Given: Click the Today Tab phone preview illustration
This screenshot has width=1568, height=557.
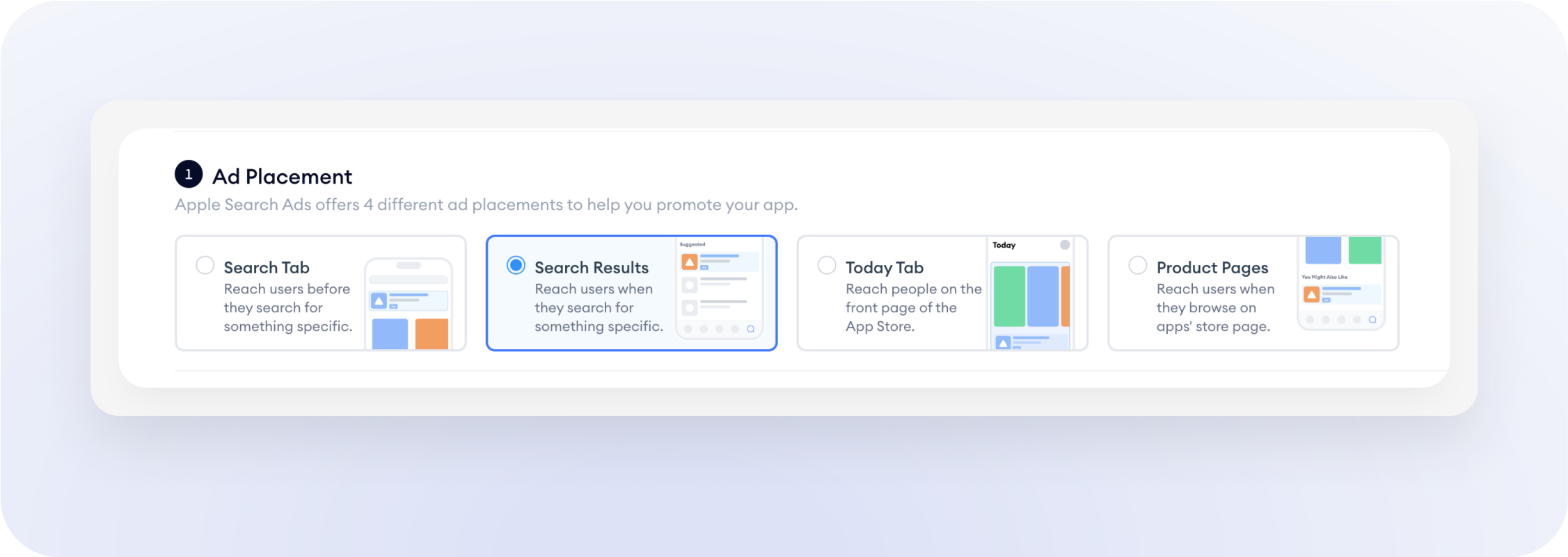Looking at the screenshot, I should point(1031,293).
